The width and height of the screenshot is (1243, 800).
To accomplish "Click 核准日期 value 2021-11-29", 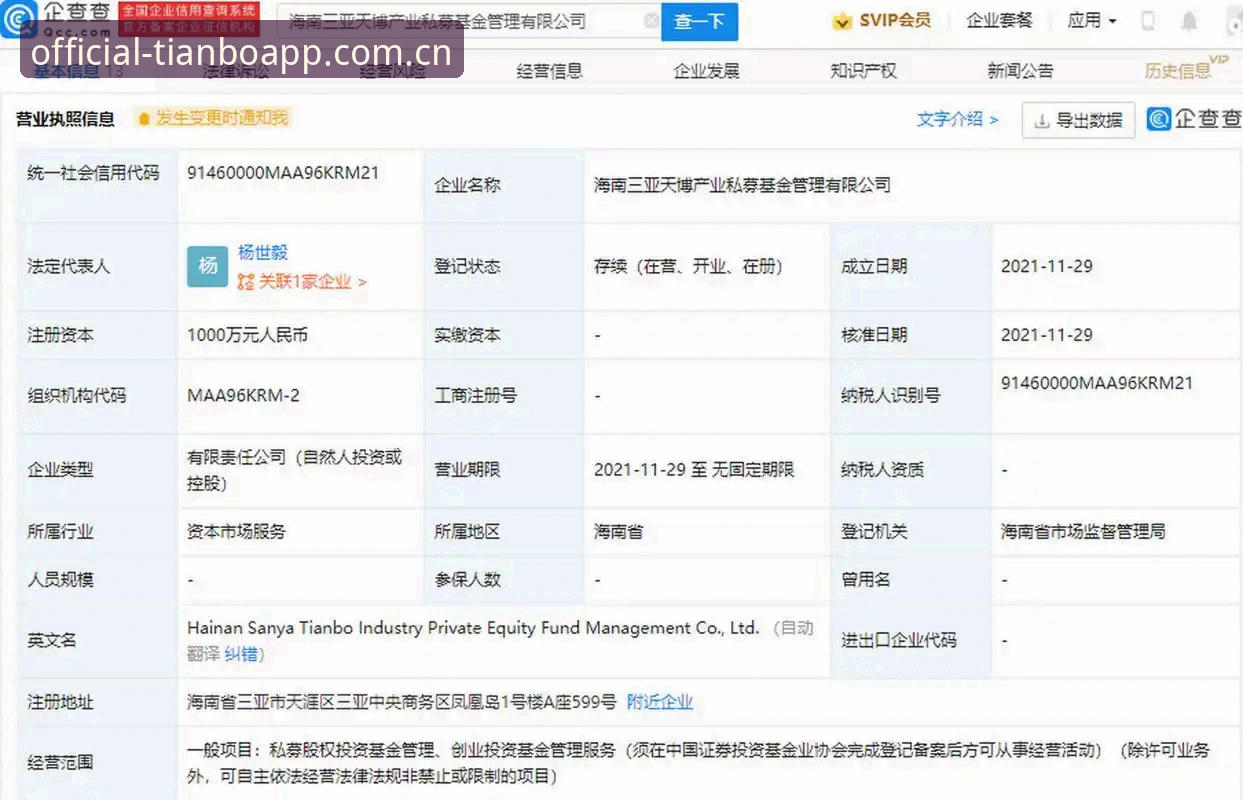I will pos(1047,335).
